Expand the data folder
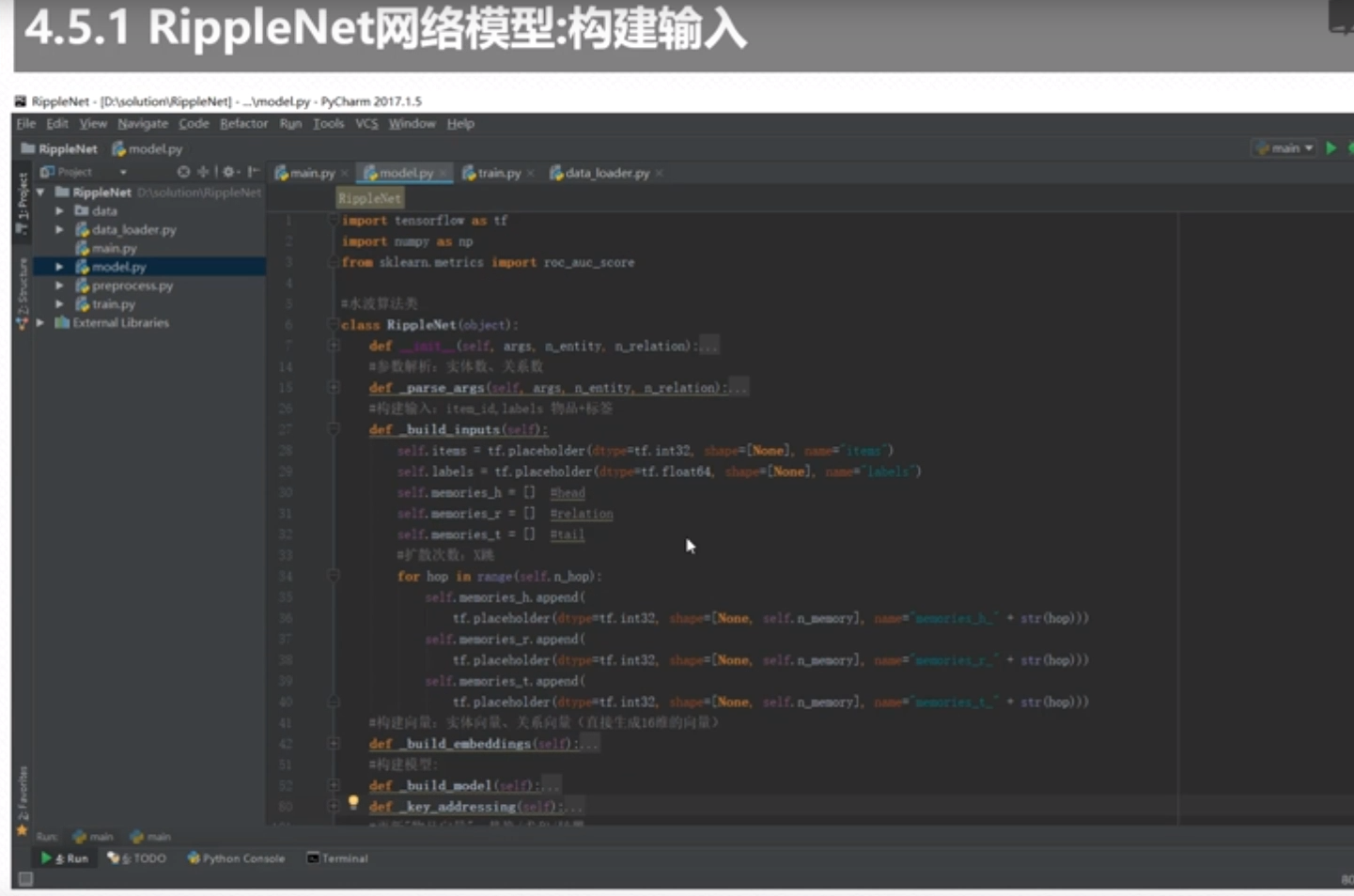Screen dimensions: 1354x896 (59, 210)
